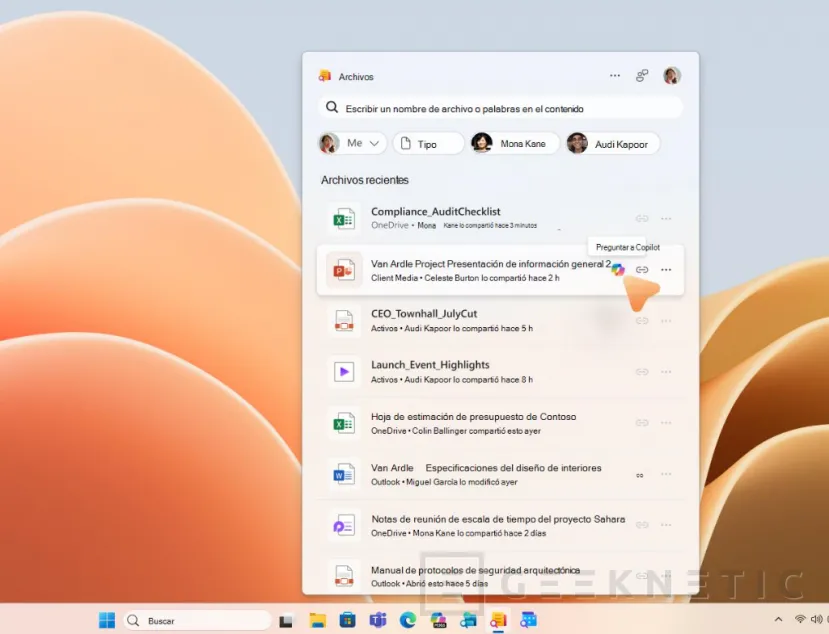The width and height of the screenshot is (829, 634).
Task: Launch Microsoft Edge from the taskbar
Action: tap(409, 618)
